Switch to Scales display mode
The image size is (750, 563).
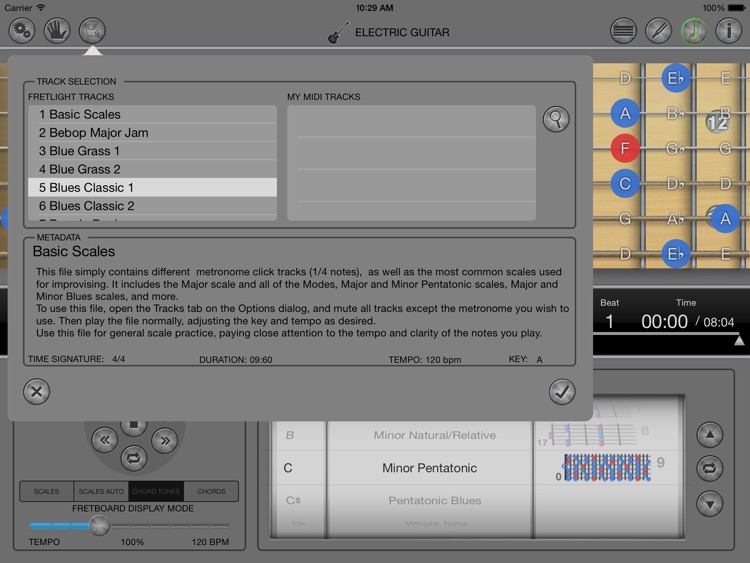[x=46, y=491]
